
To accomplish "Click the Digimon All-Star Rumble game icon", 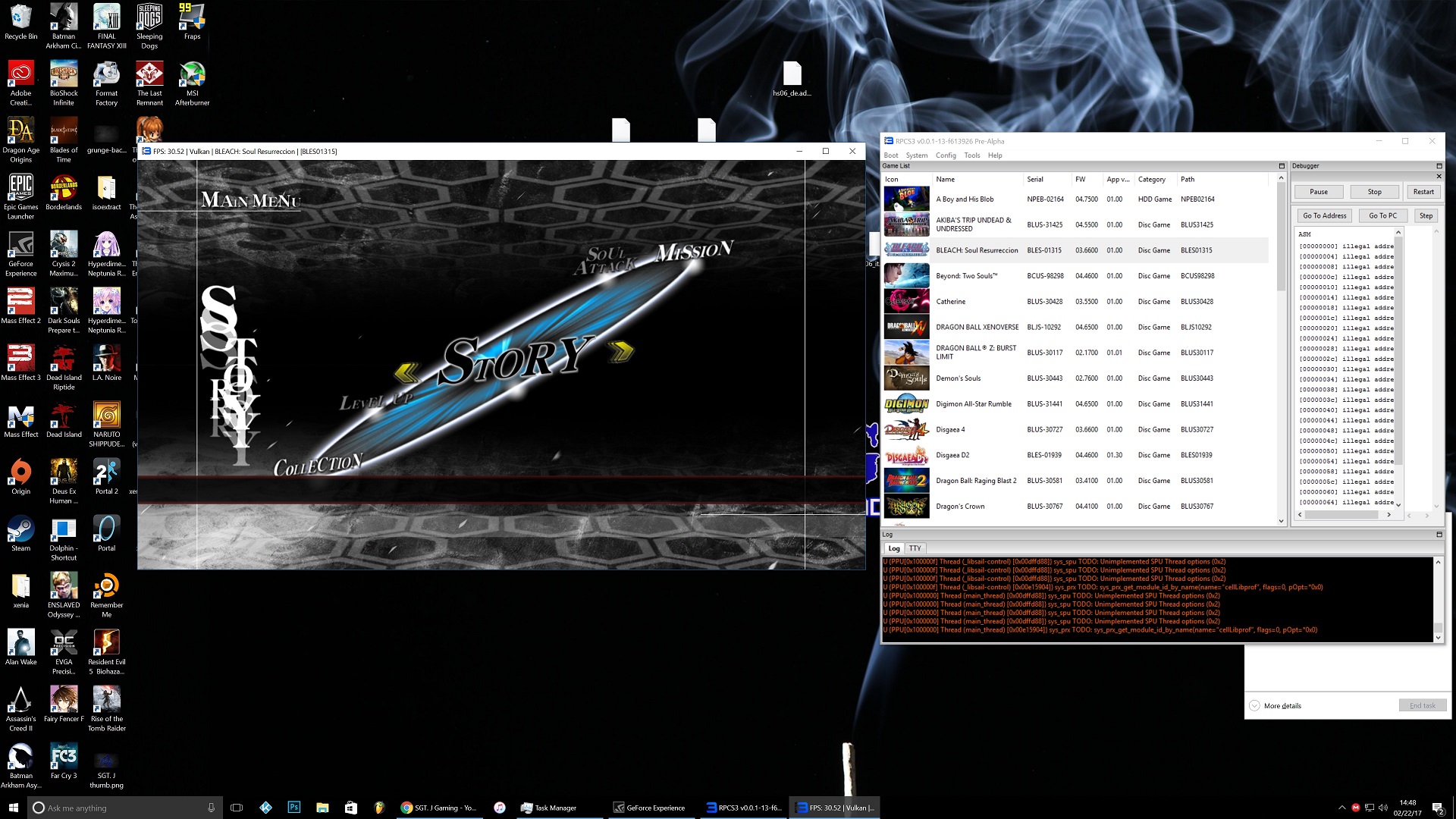I will pyautogui.click(x=906, y=404).
